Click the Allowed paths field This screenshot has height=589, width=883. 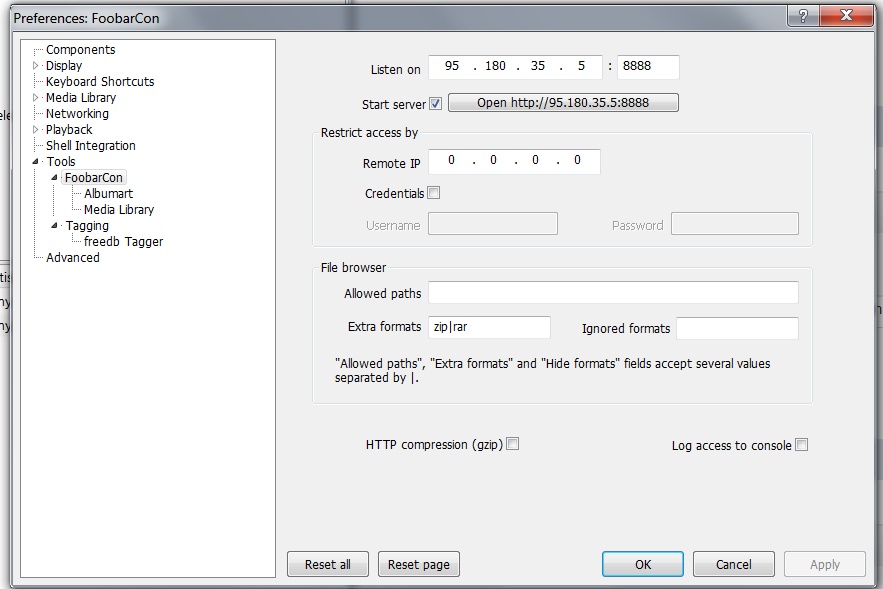pyautogui.click(x=613, y=292)
